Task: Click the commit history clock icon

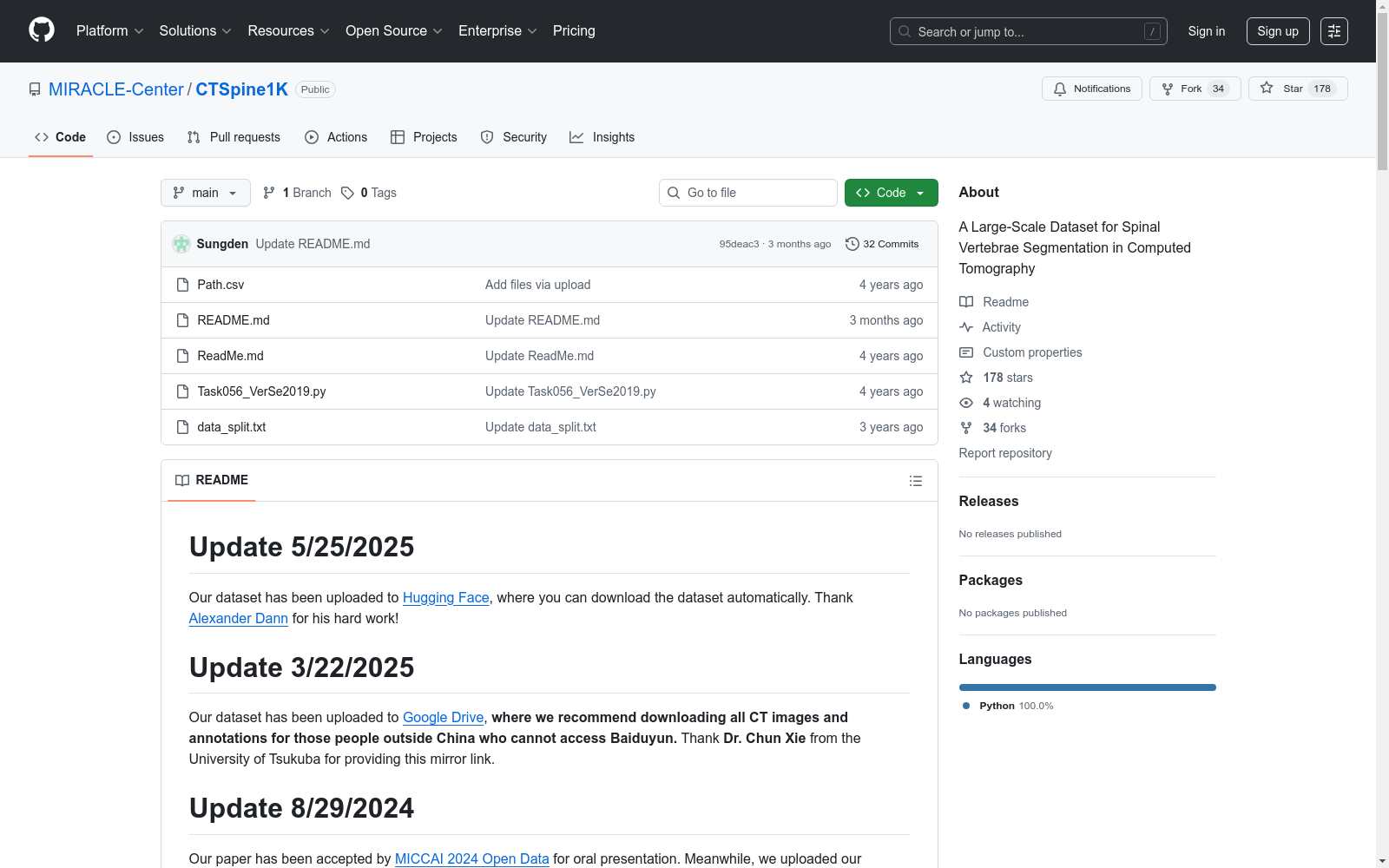Action: click(x=852, y=244)
